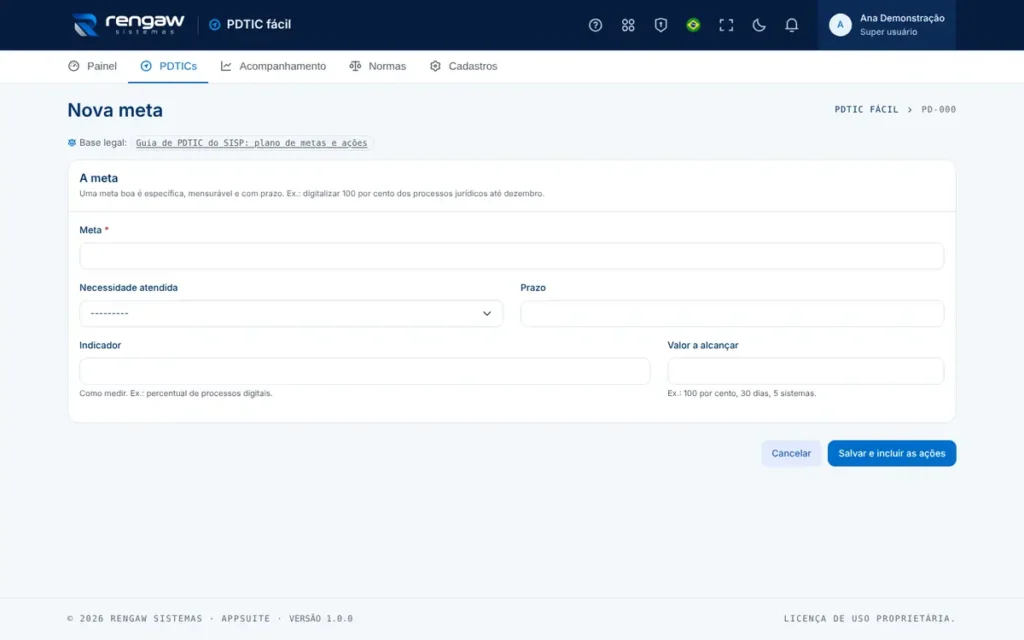
Task: Toggle fullscreen mode icon
Action: 726,25
